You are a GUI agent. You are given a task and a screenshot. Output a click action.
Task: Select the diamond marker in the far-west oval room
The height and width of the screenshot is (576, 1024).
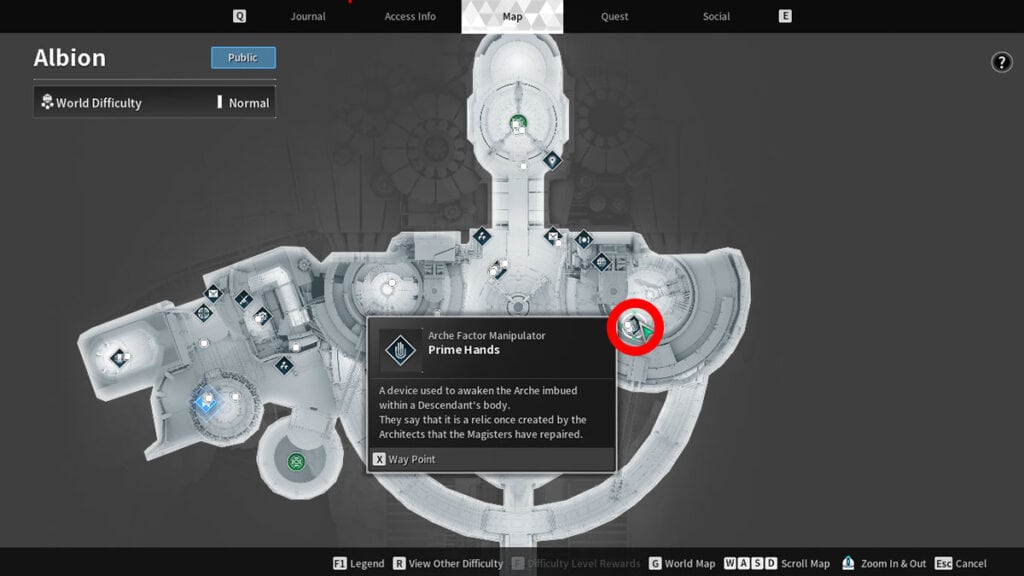click(119, 357)
